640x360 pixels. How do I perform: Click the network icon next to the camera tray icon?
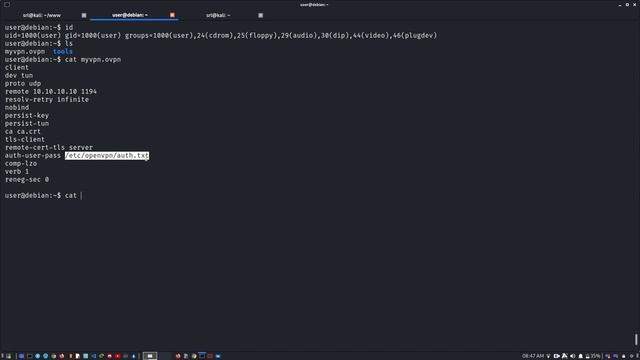click(x=565, y=356)
